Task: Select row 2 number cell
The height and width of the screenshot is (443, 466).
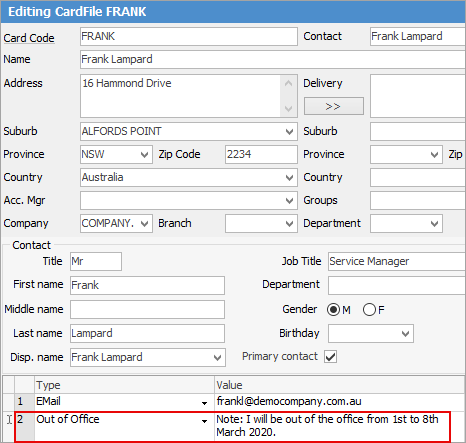Action: pyautogui.click(x=24, y=426)
